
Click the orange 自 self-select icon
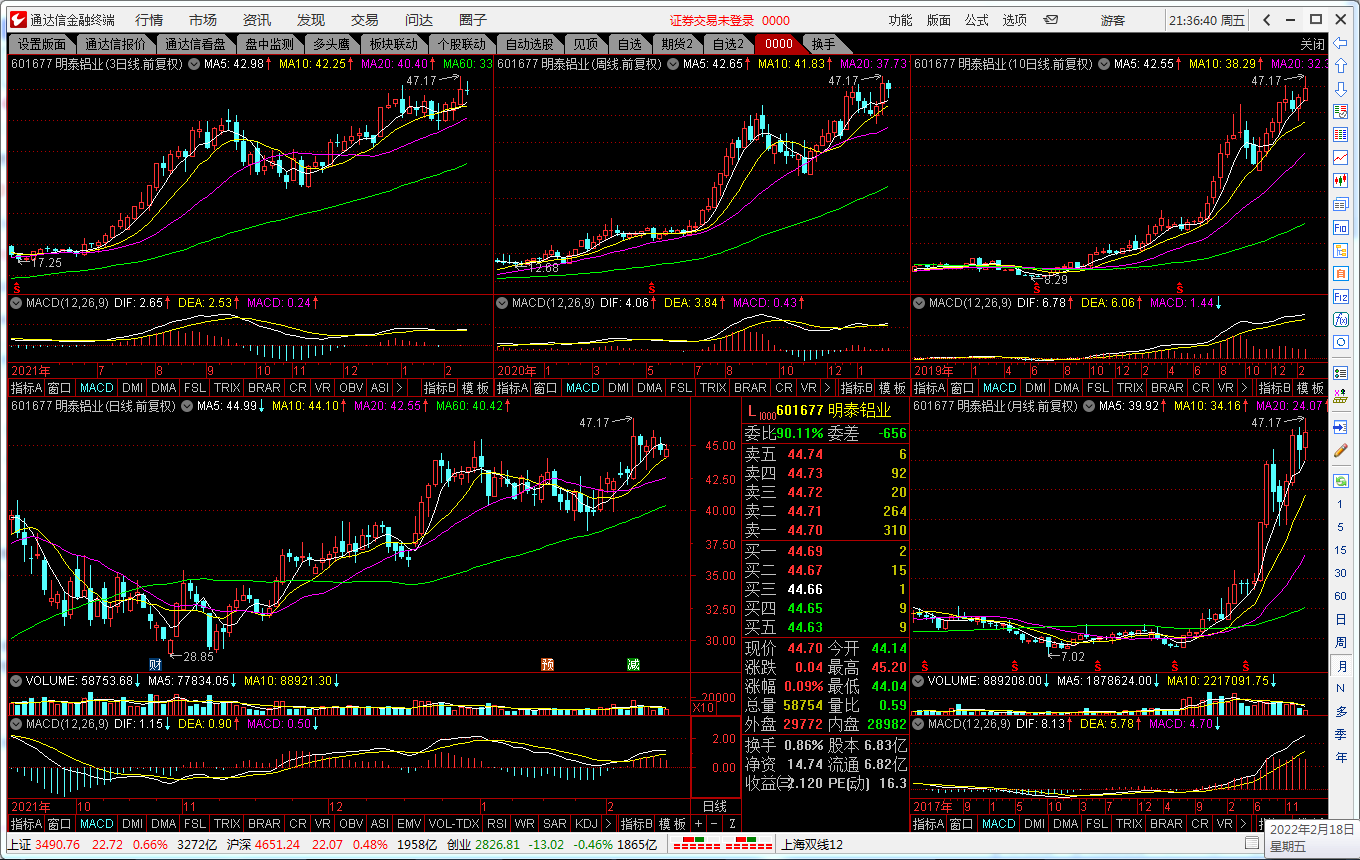click(1341, 273)
